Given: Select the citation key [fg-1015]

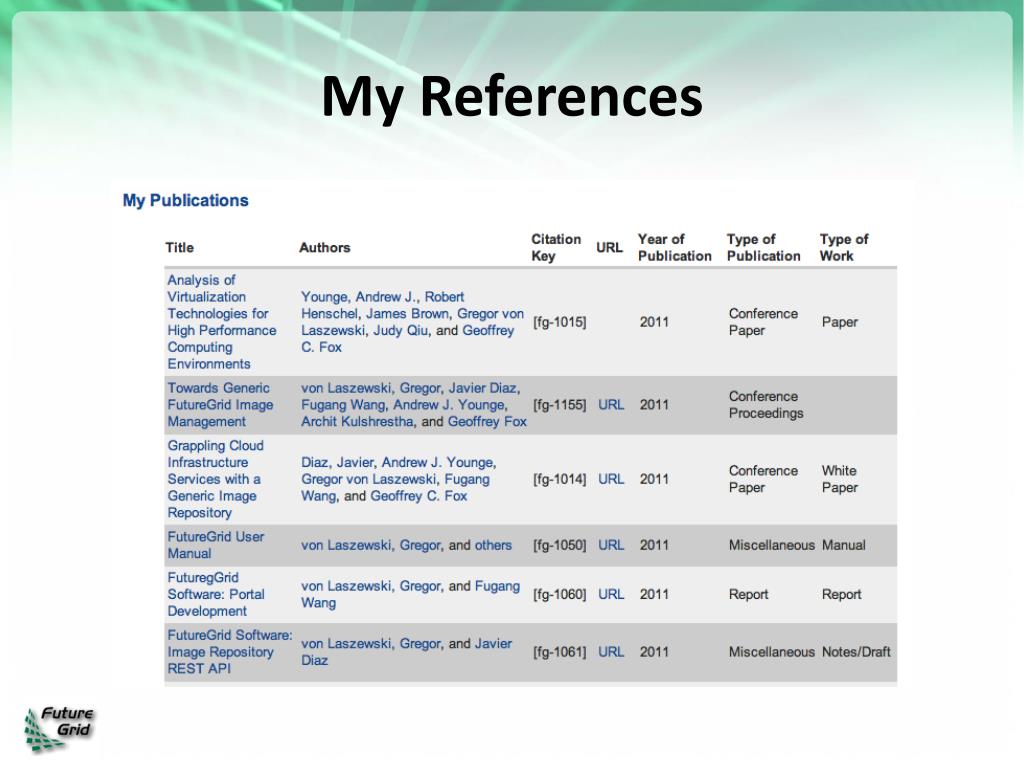Looking at the screenshot, I should tap(560, 322).
